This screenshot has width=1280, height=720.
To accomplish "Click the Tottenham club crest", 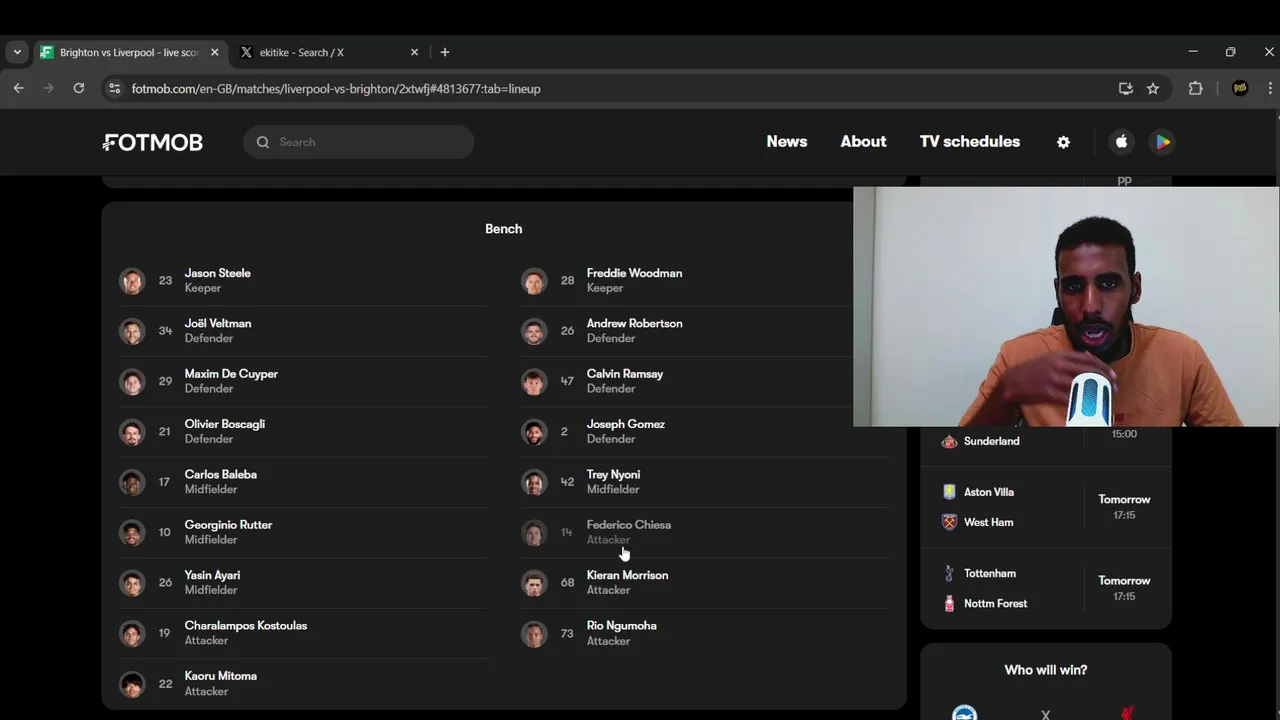I will [x=949, y=573].
